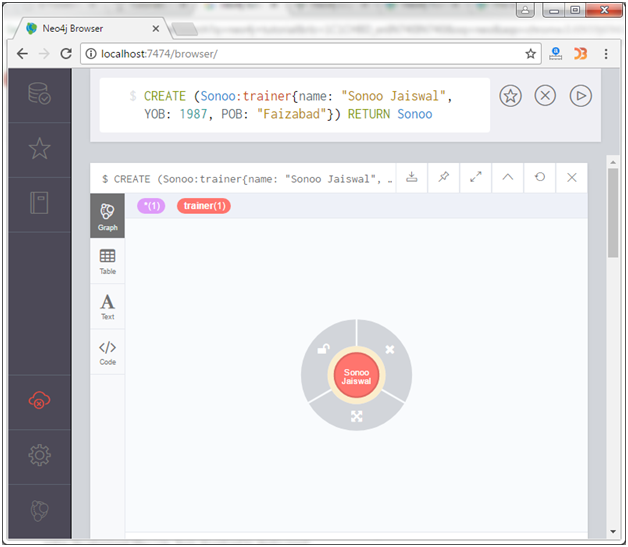Image resolution: width=628 pixels, height=547 pixels.
Task: Open the About Neo4j sidebar icon
Action: [39, 510]
